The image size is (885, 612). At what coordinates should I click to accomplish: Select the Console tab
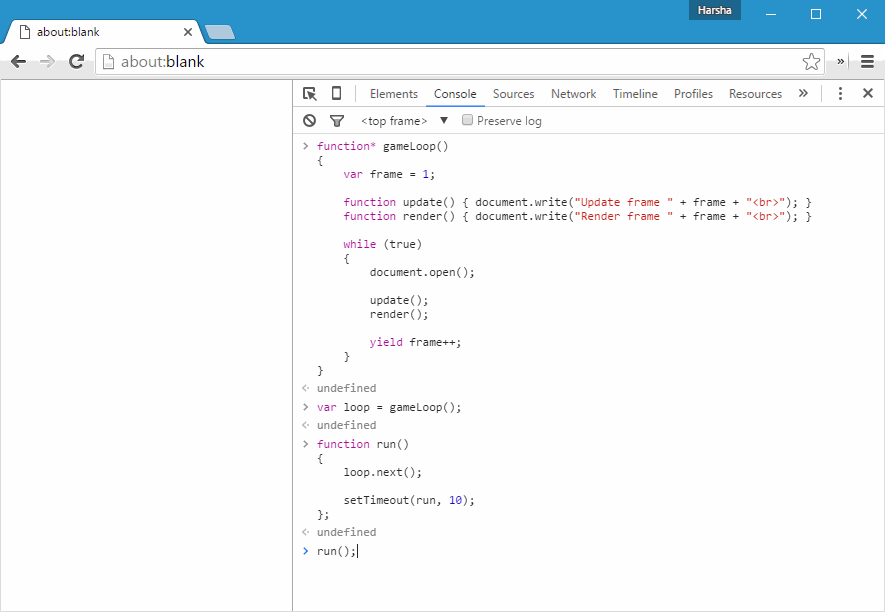pos(455,94)
